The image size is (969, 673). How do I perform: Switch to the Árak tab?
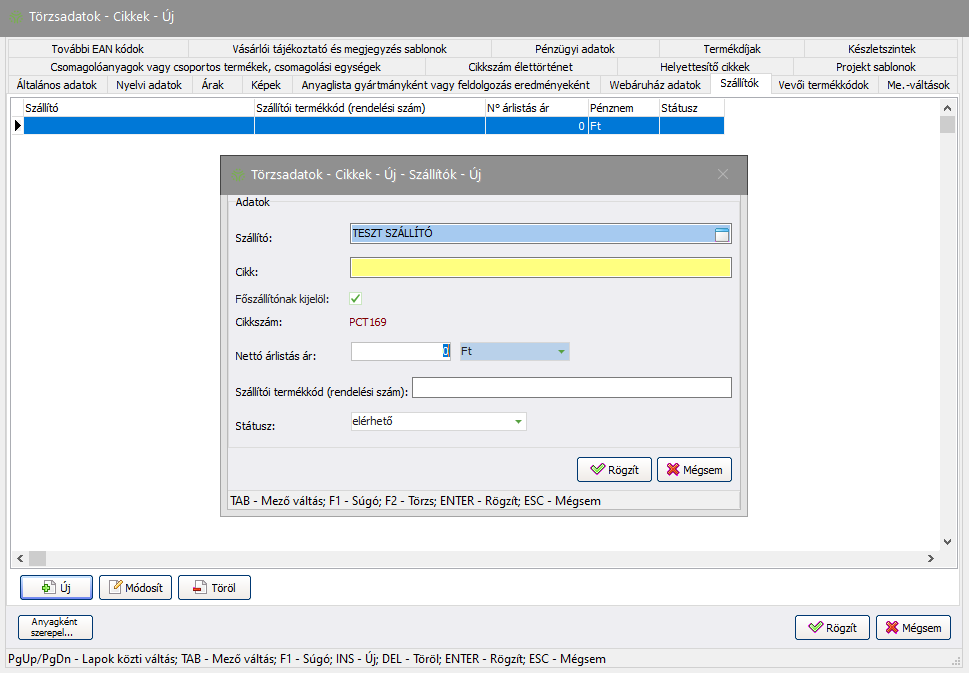(x=212, y=85)
